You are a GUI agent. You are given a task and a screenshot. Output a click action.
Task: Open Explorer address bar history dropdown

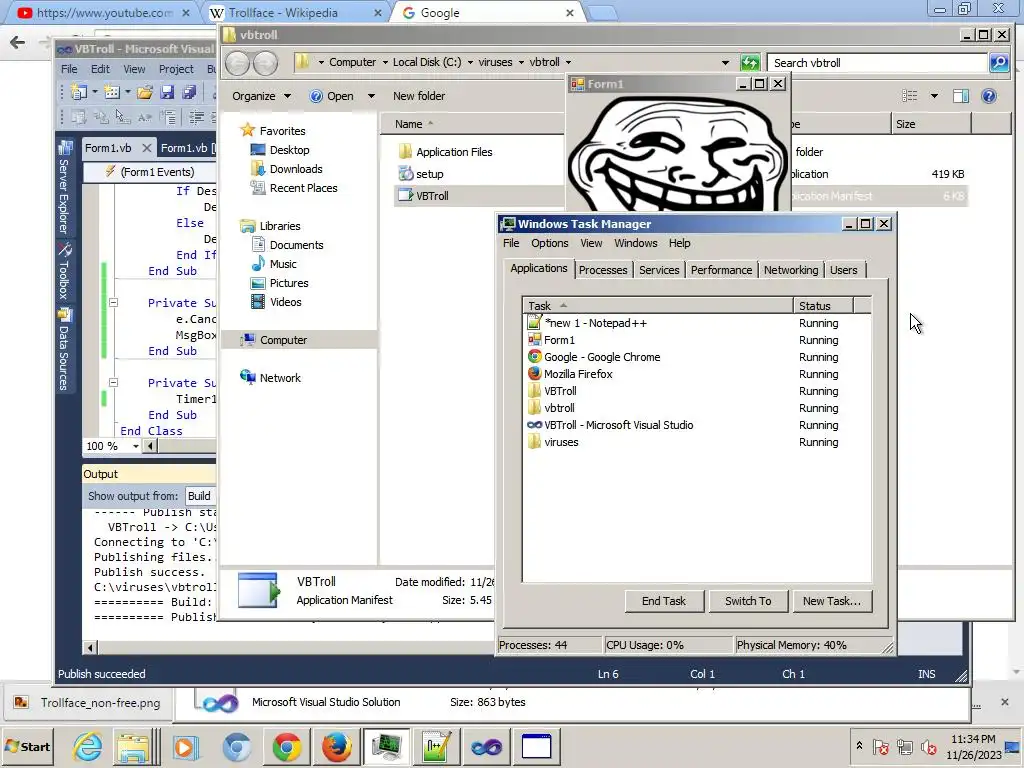pyautogui.click(x=725, y=63)
